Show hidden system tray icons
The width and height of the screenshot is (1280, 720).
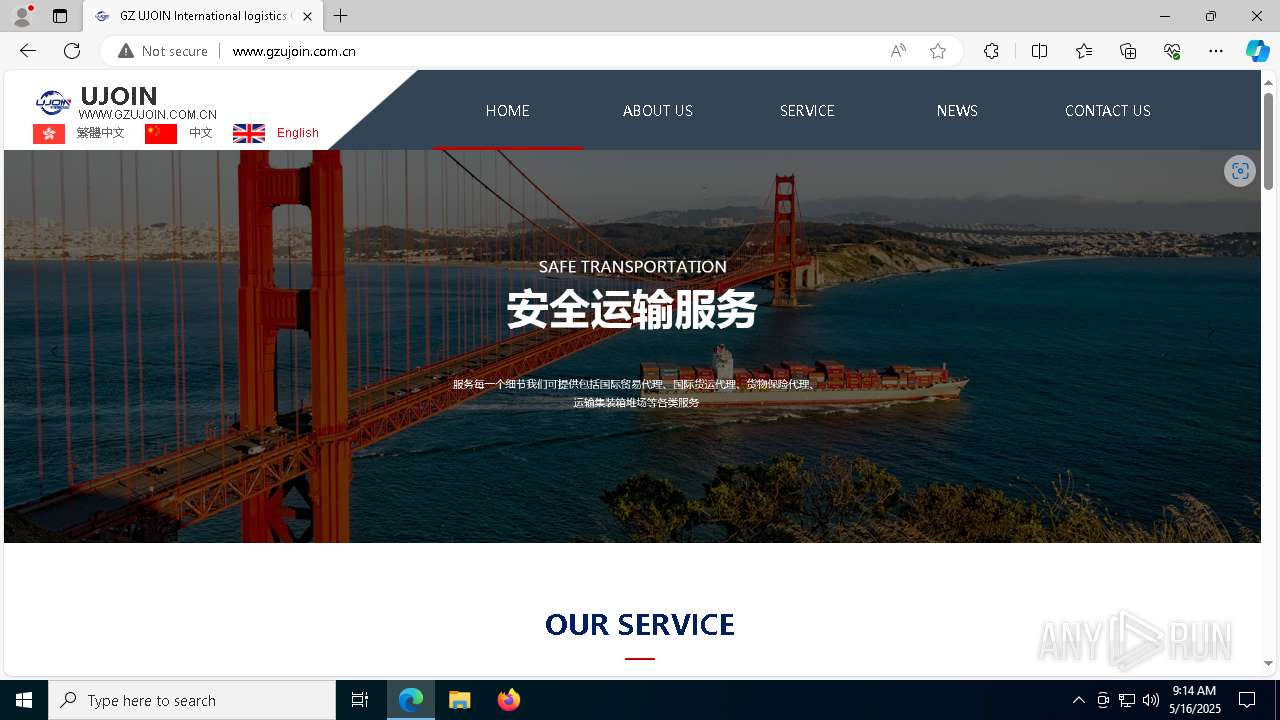coord(1078,700)
